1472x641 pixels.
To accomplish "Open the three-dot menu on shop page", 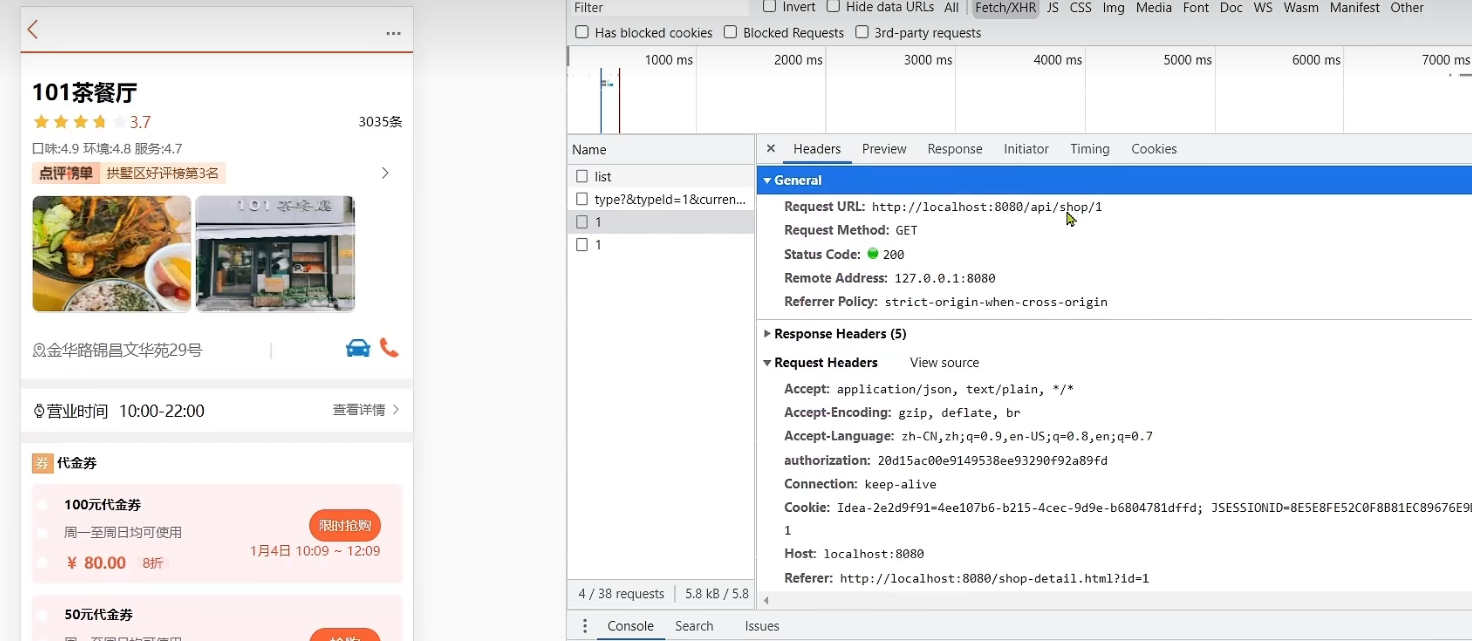I will coord(393,34).
